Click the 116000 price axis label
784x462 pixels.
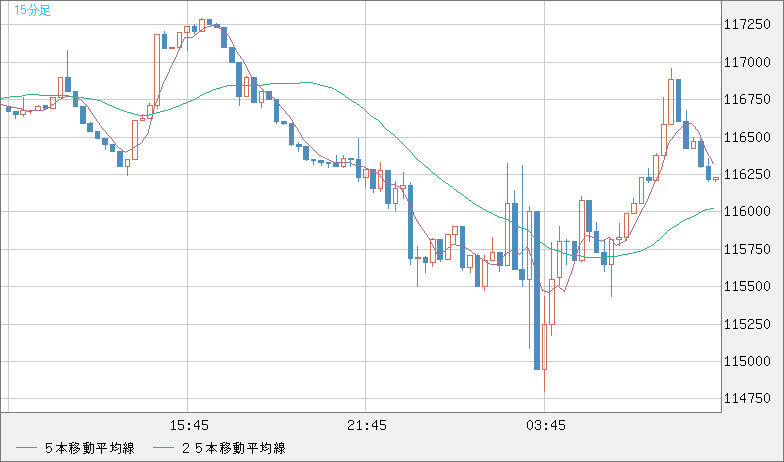pos(747,212)
